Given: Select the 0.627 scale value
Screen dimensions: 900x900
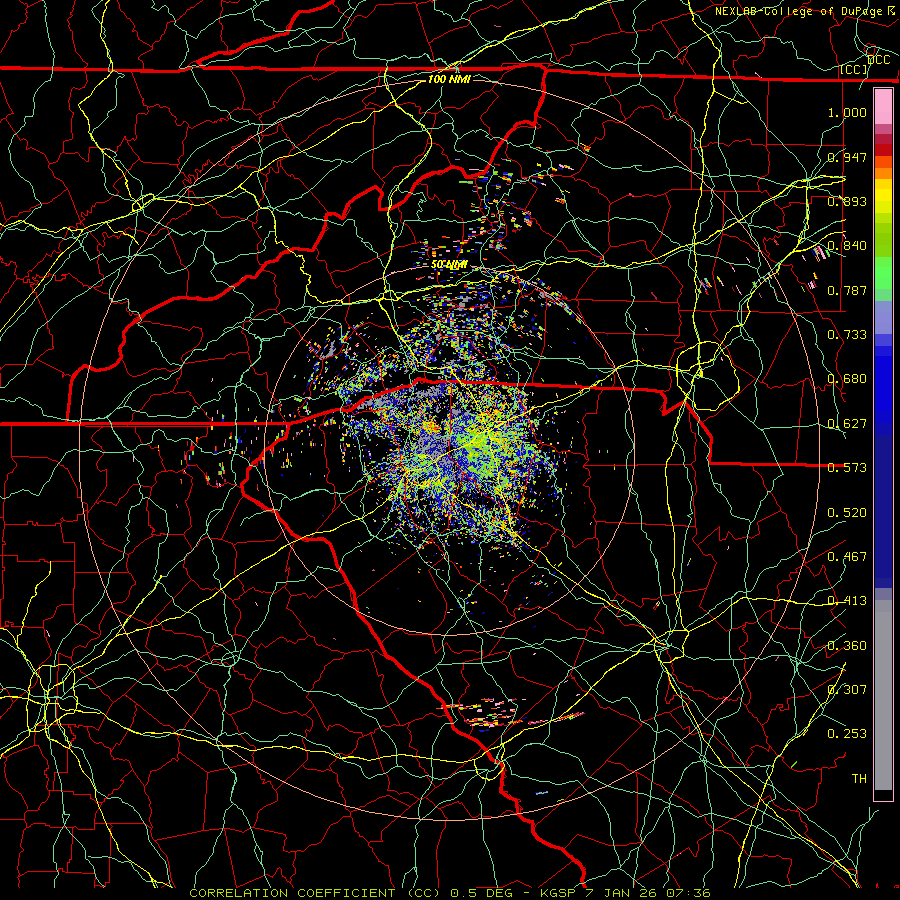Looking at the screenshot, I should (847, 424).
